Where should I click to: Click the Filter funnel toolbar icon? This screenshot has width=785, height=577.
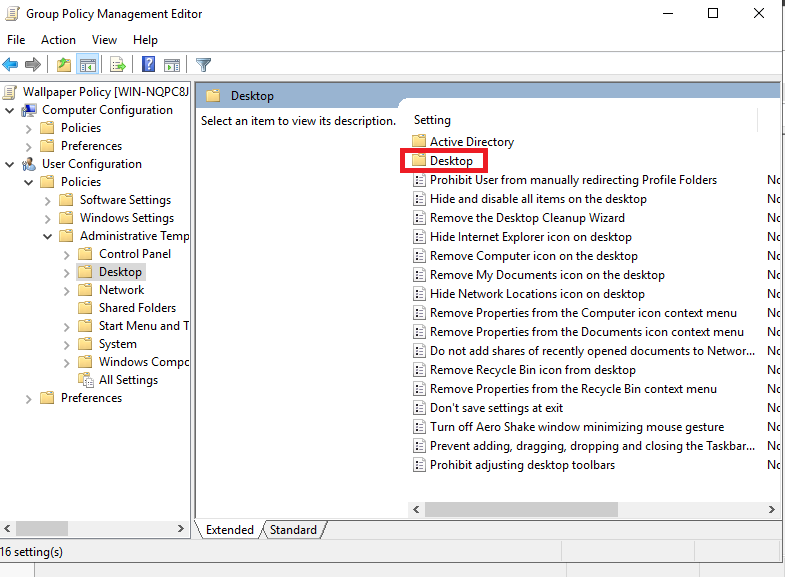pyautogui.click(x=203, y=65)
